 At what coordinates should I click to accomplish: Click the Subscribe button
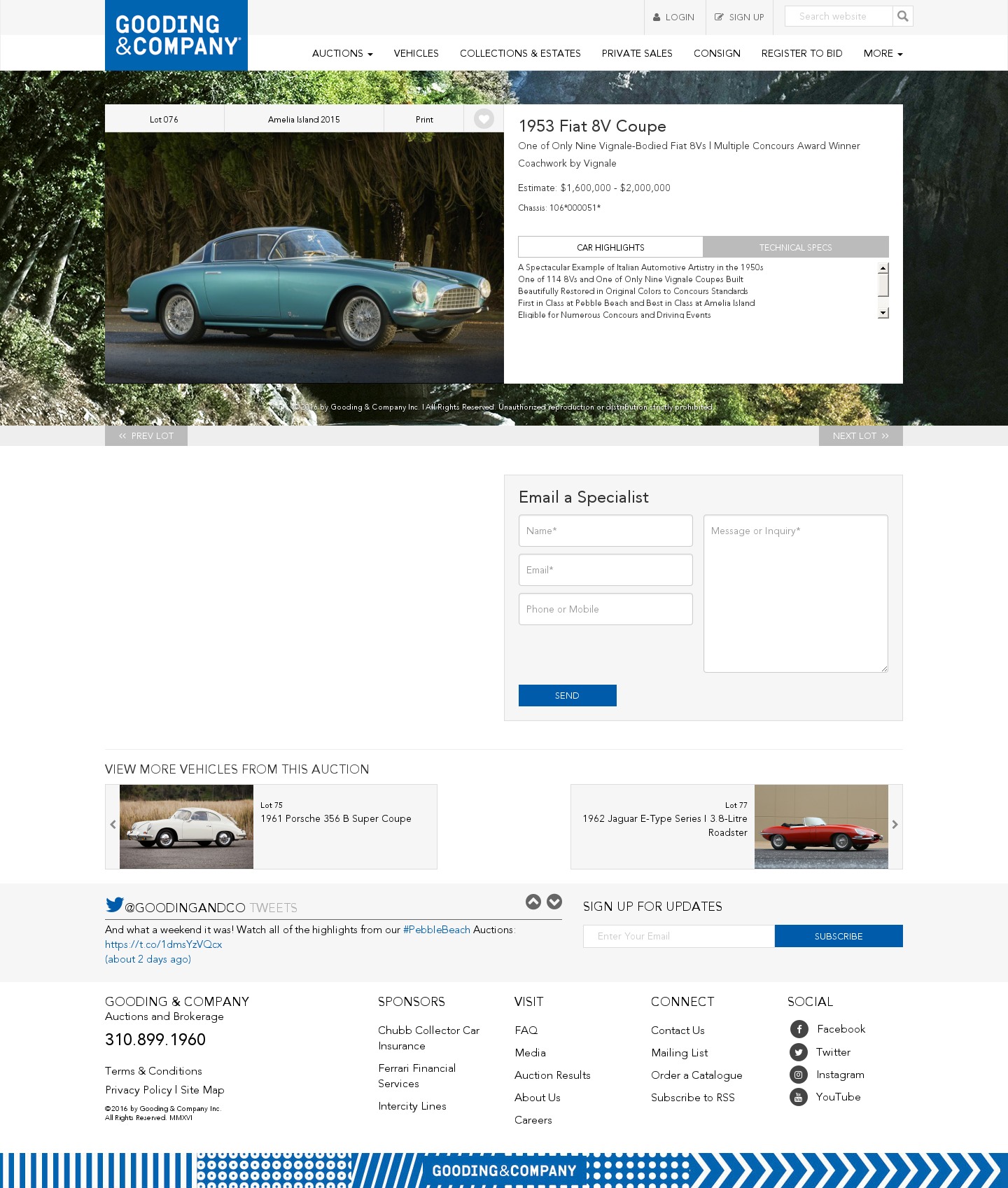coord(839,936)
